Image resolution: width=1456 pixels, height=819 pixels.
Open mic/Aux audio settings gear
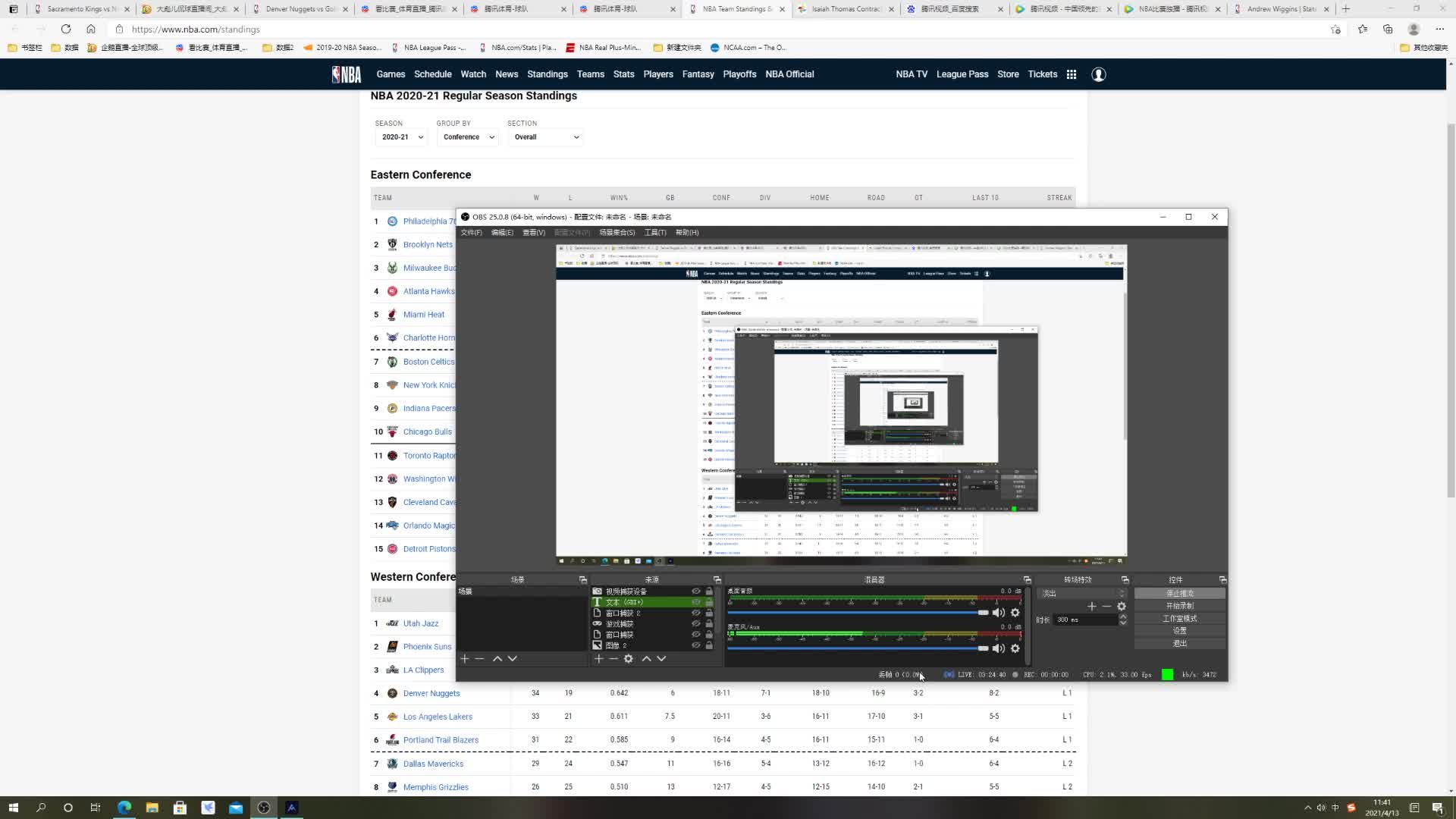pos(1015,648)
